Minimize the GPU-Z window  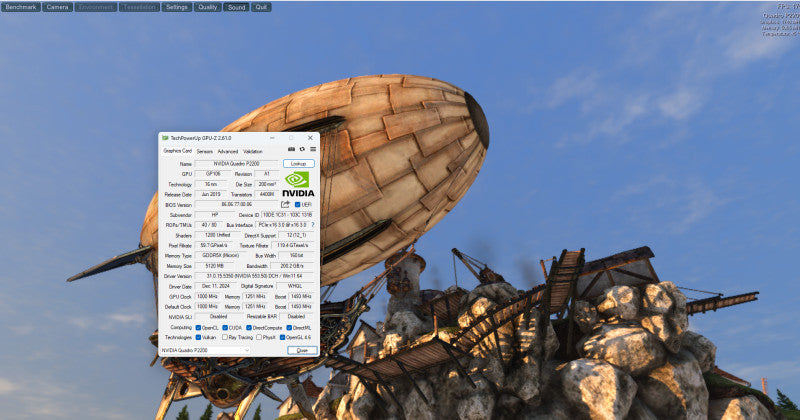(272, 138)
